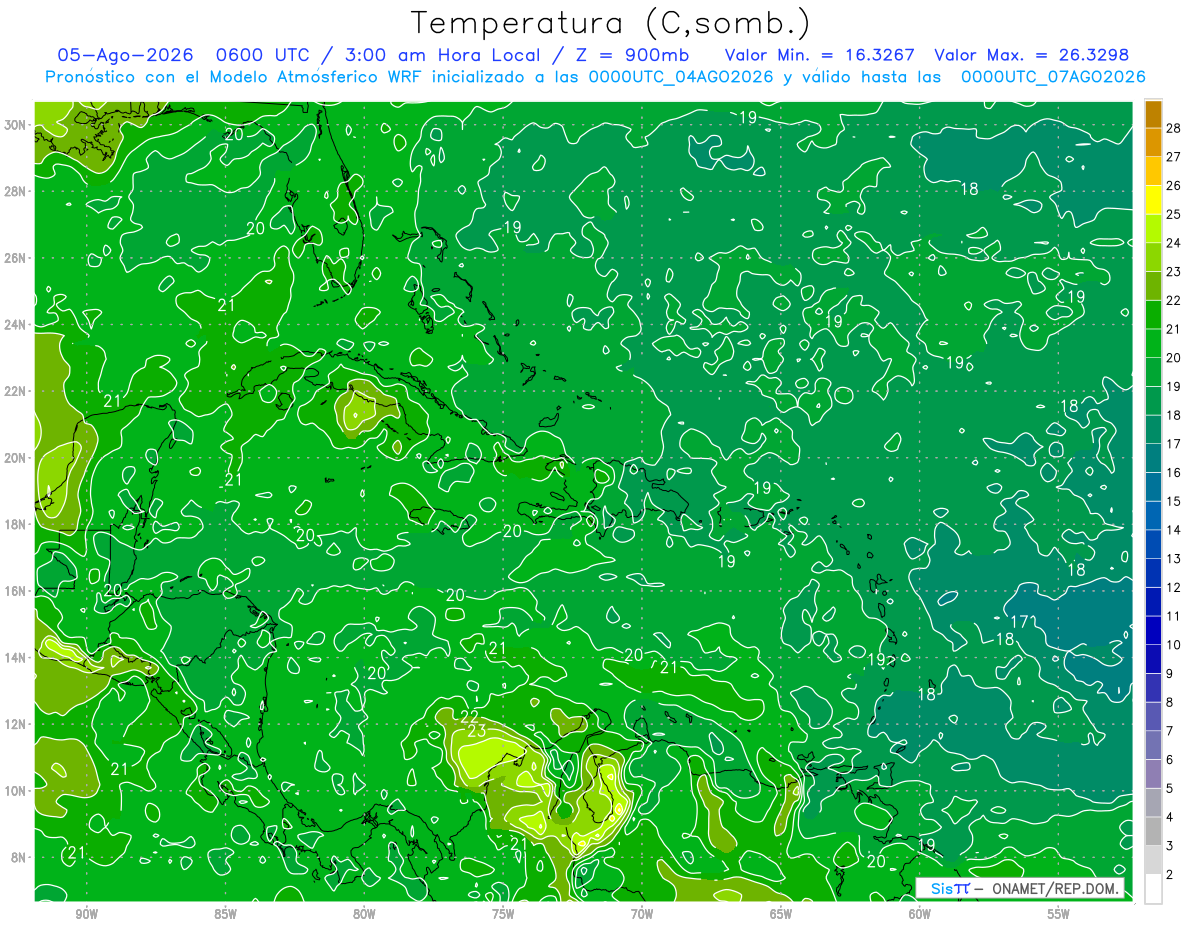Pick the orange swatch between 27 and 28
The image size is (1200, 927).
(x=1153, y=142)
